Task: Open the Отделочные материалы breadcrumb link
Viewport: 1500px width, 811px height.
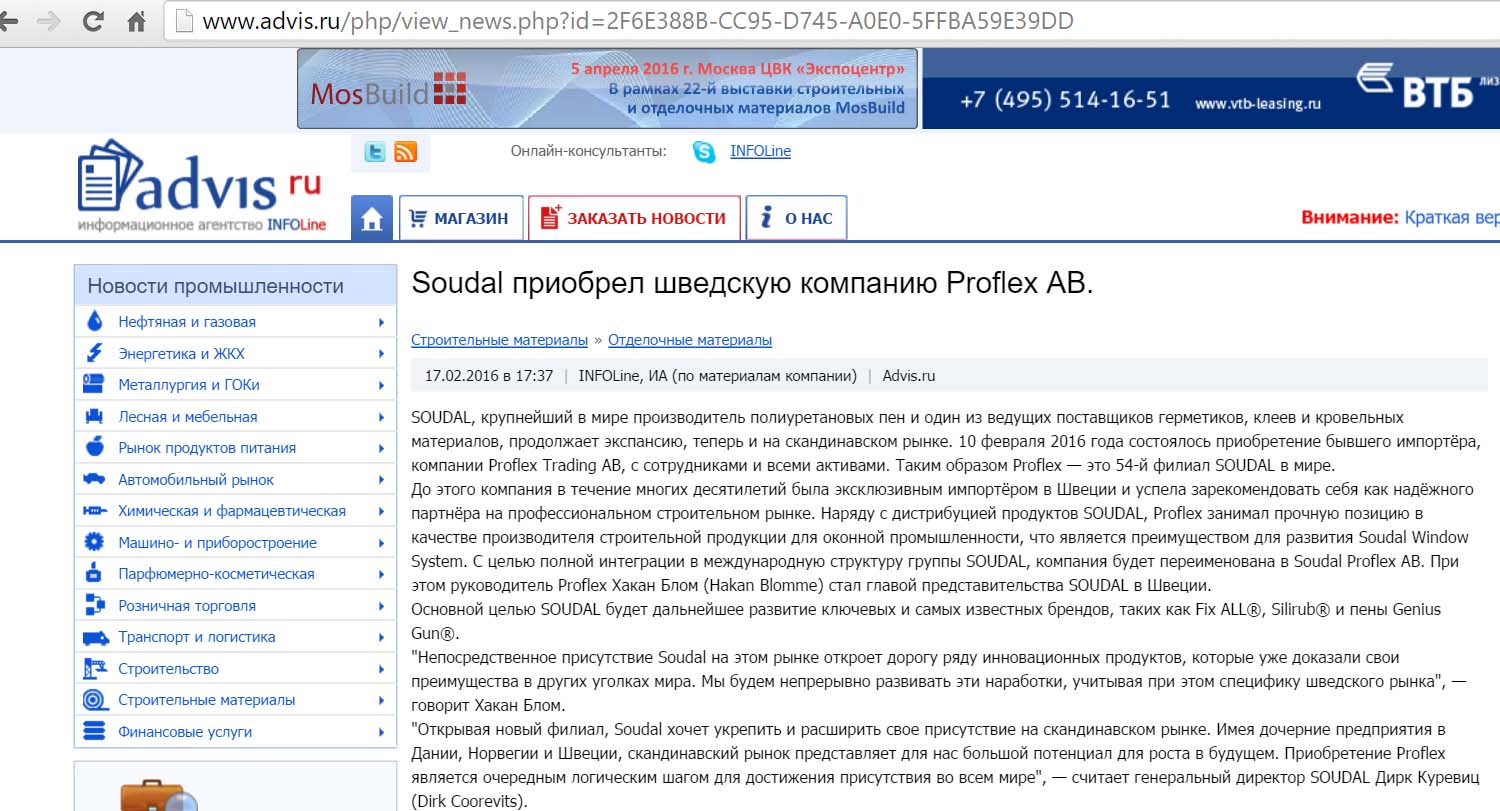Action: coord(690,340)
